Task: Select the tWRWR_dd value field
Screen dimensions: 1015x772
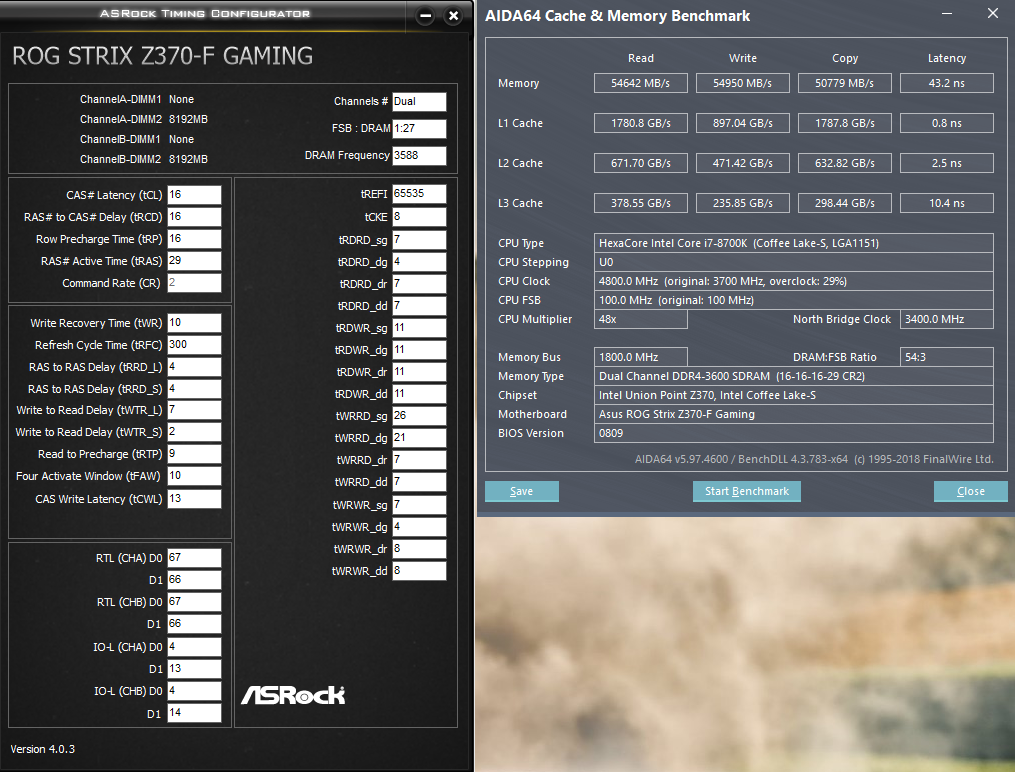Action: [419, 571]
